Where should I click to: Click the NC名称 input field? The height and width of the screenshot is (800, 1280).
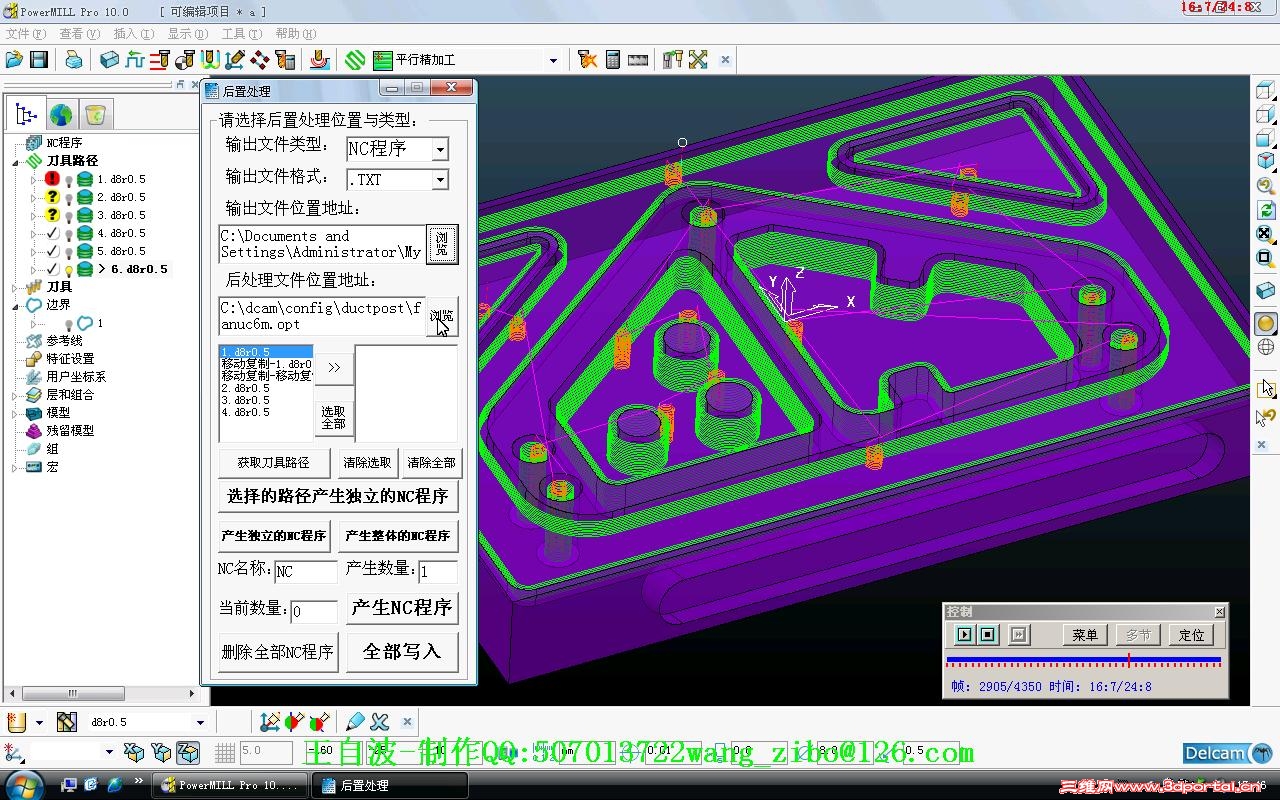tap(306, 572)
